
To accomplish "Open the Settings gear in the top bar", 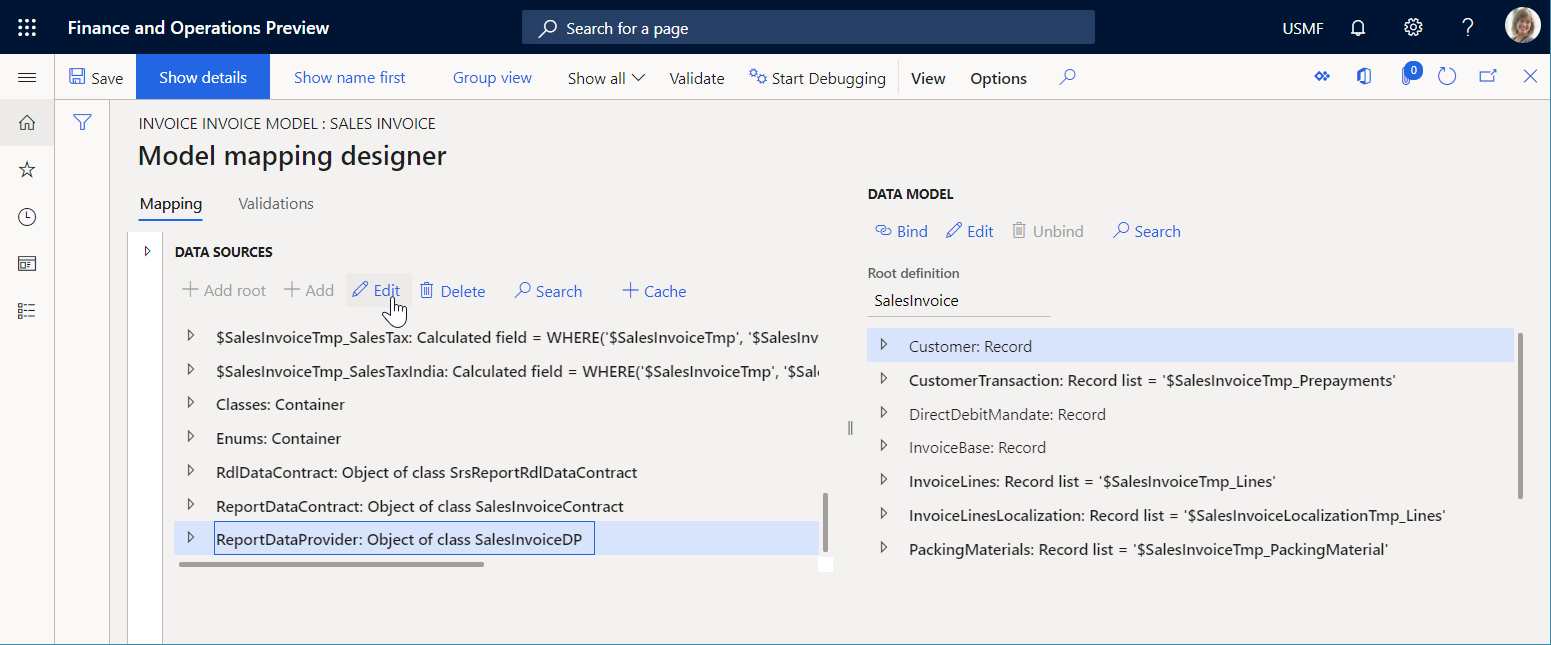I will pyautogui.click(x=1412, y=27).
